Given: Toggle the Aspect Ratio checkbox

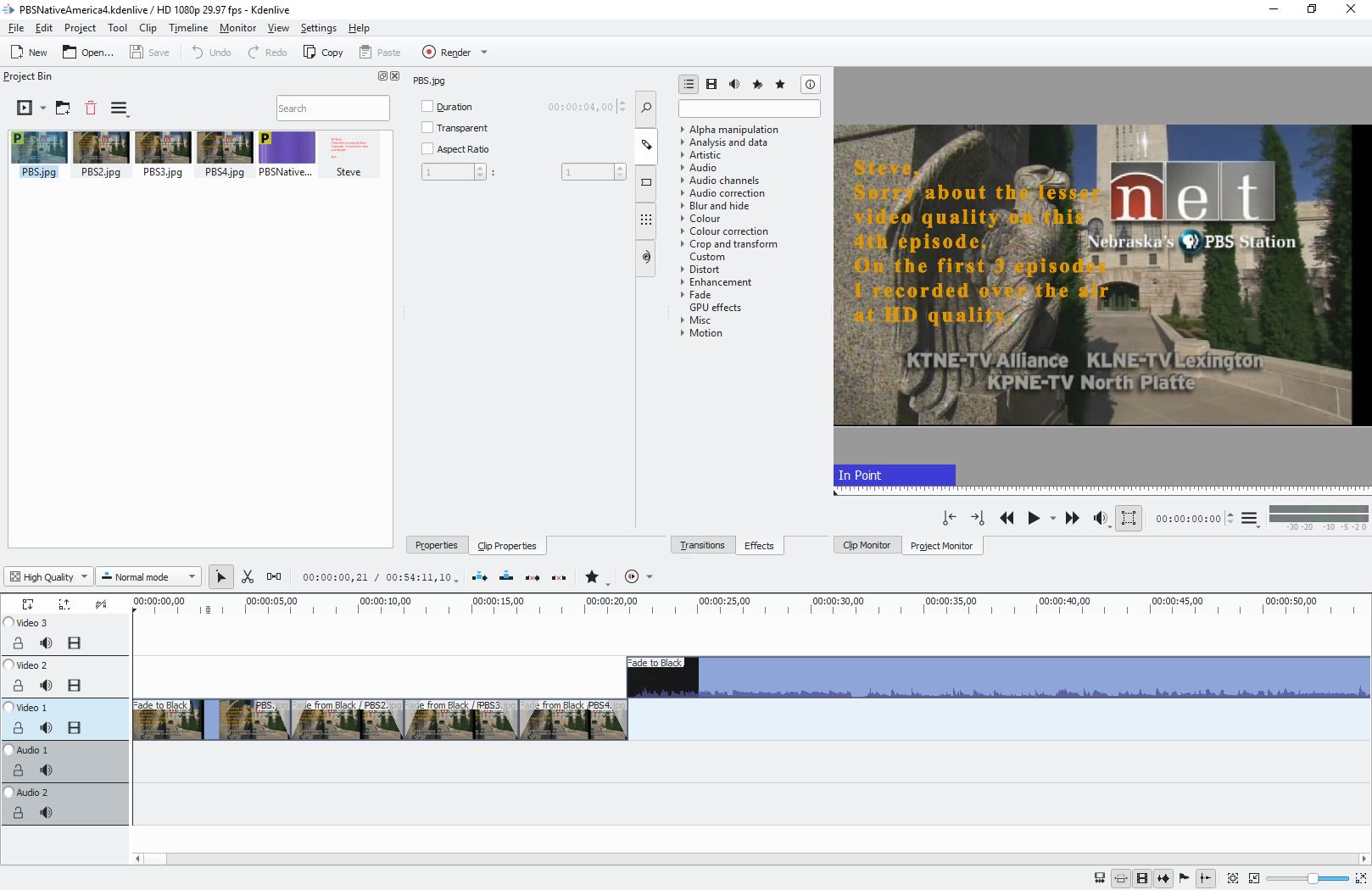Looking at the screenshot, I should 427,149.
